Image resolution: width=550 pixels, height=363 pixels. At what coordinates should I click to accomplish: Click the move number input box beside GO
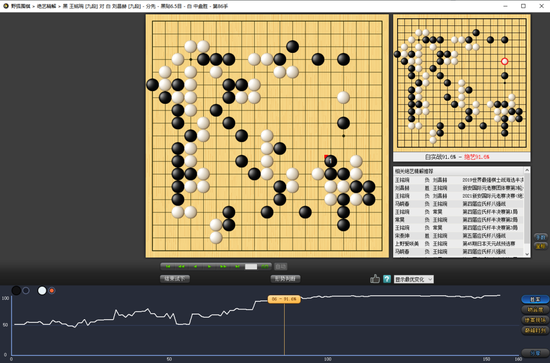coord(251,267)
